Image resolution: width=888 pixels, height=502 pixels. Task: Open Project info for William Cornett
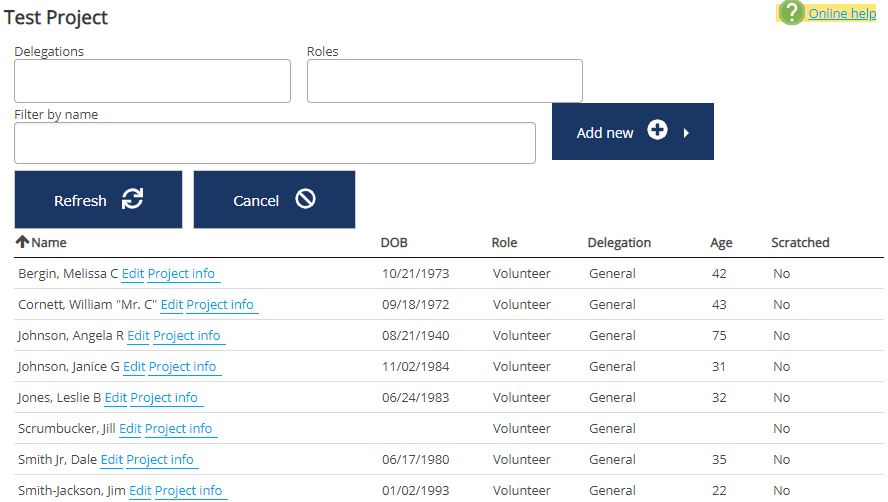220,305
